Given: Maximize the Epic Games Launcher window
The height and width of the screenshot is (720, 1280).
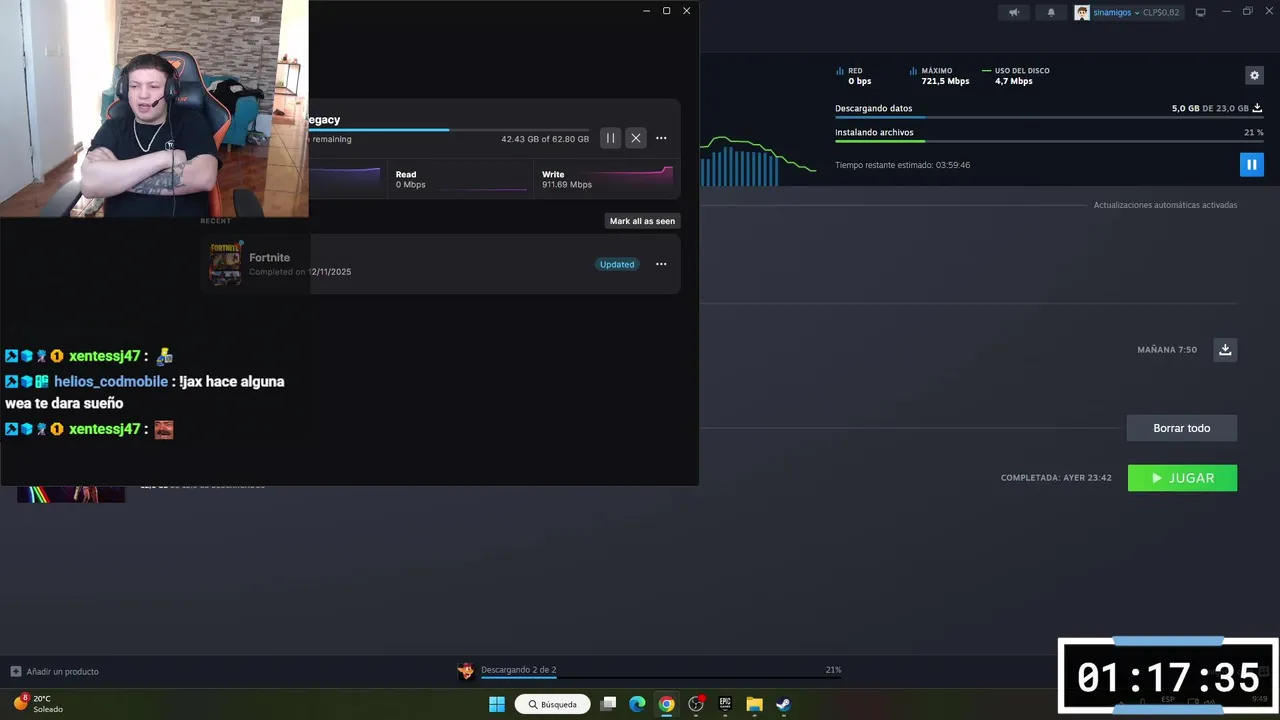Looking at the screenshot, I should (x=666, y=11).
